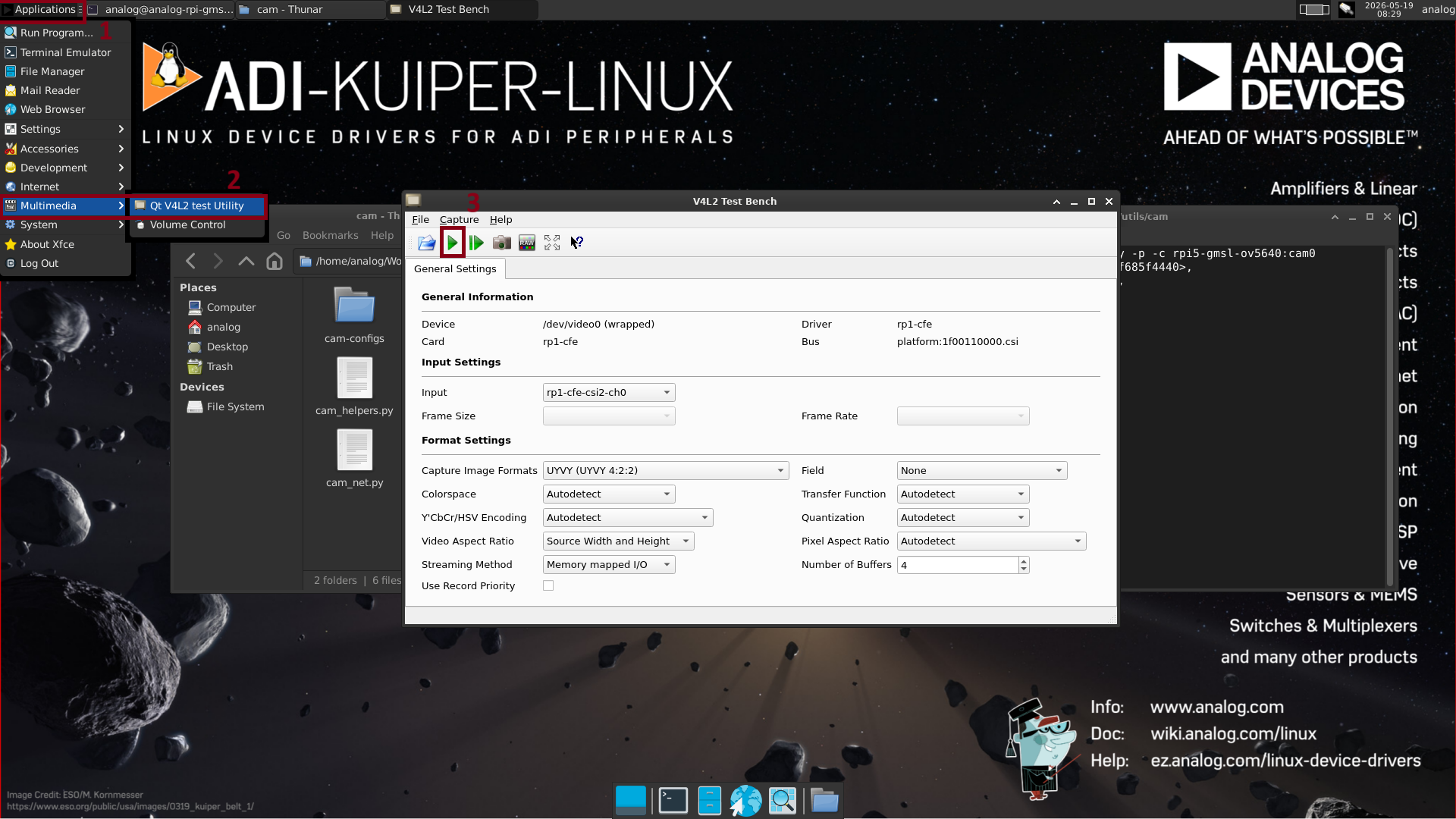Go back in Thunar file manager
Viewport: 1456px width, 819px height.
click(190, 261)
